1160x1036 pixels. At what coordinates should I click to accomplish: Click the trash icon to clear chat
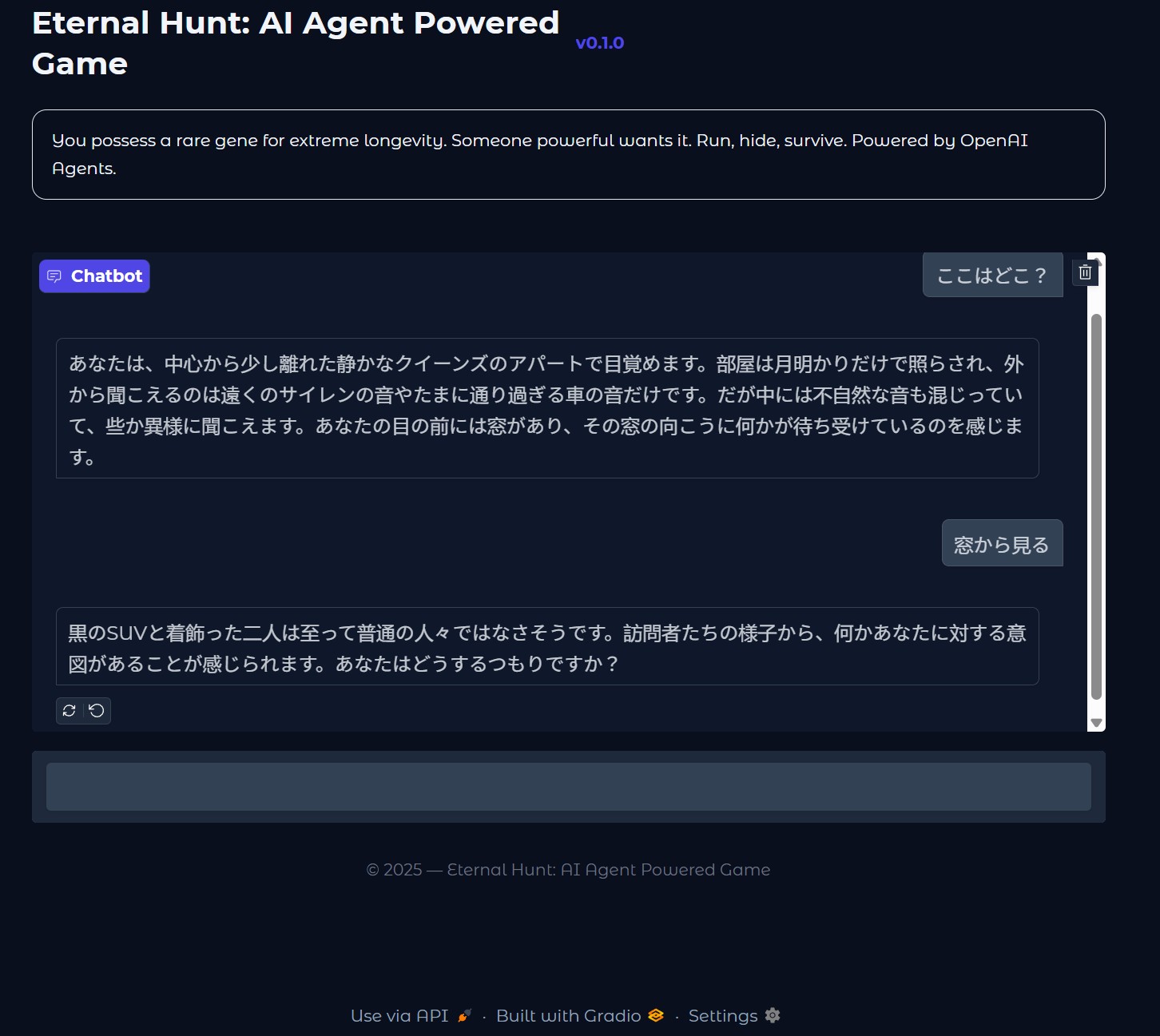(x=1085, y=272)
